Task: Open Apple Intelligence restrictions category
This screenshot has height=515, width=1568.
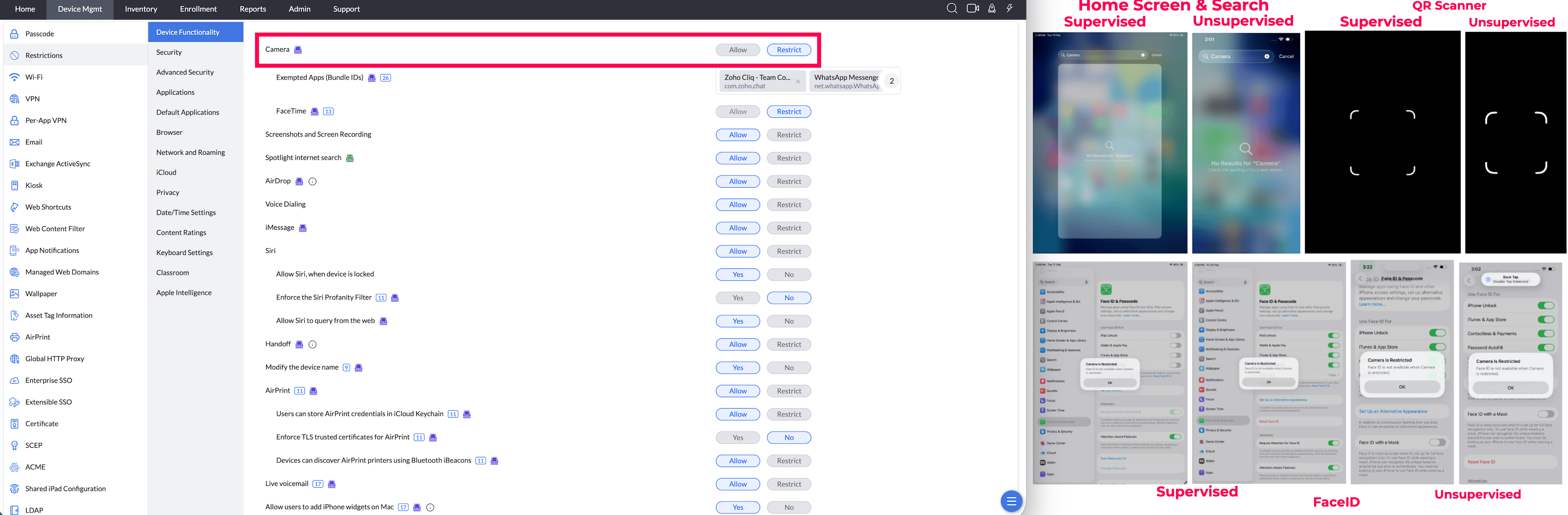Action: pyautogui.click(x=184, y=293)
